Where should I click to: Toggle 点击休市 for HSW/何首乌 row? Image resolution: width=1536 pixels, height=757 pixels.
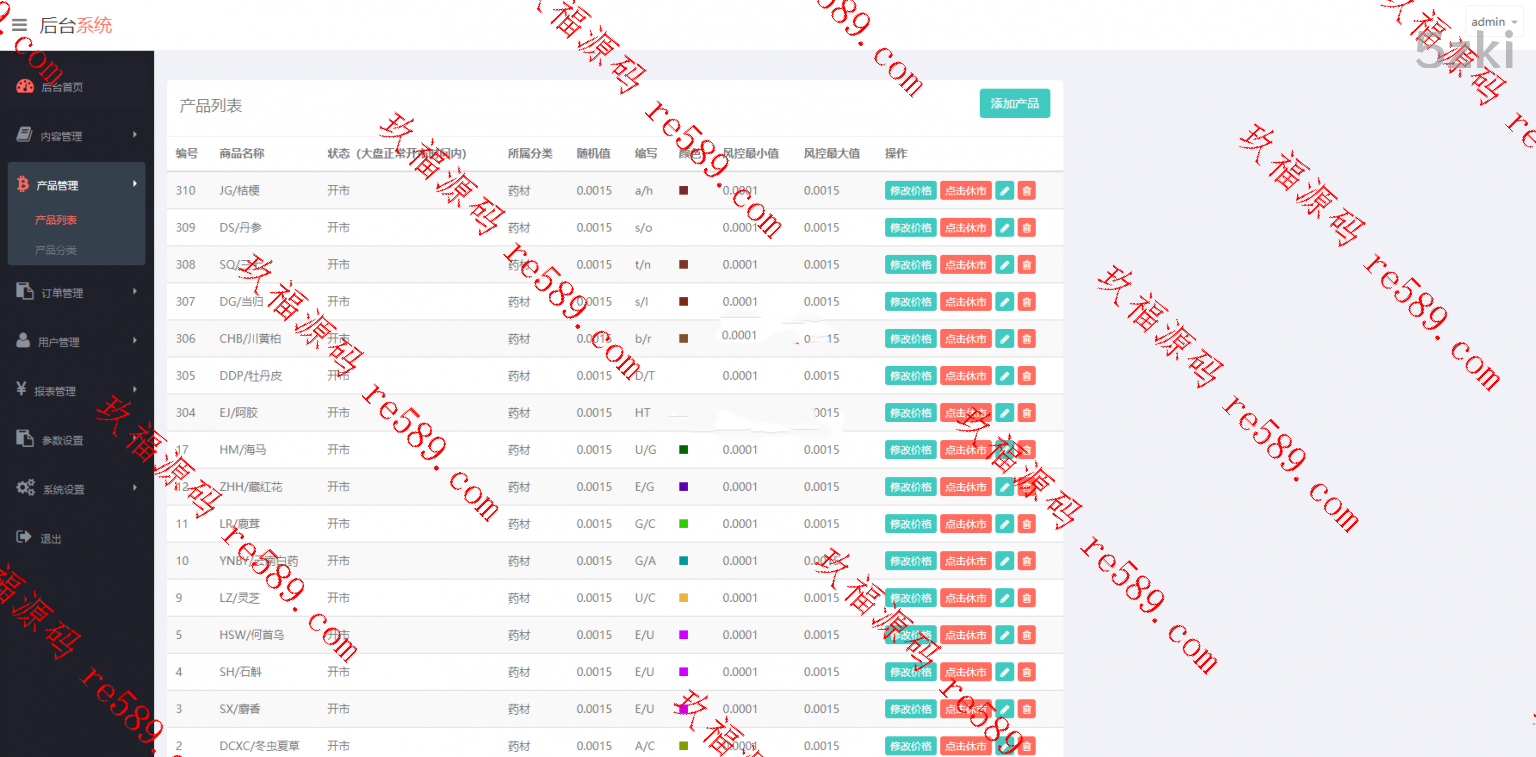pos(965,635)
